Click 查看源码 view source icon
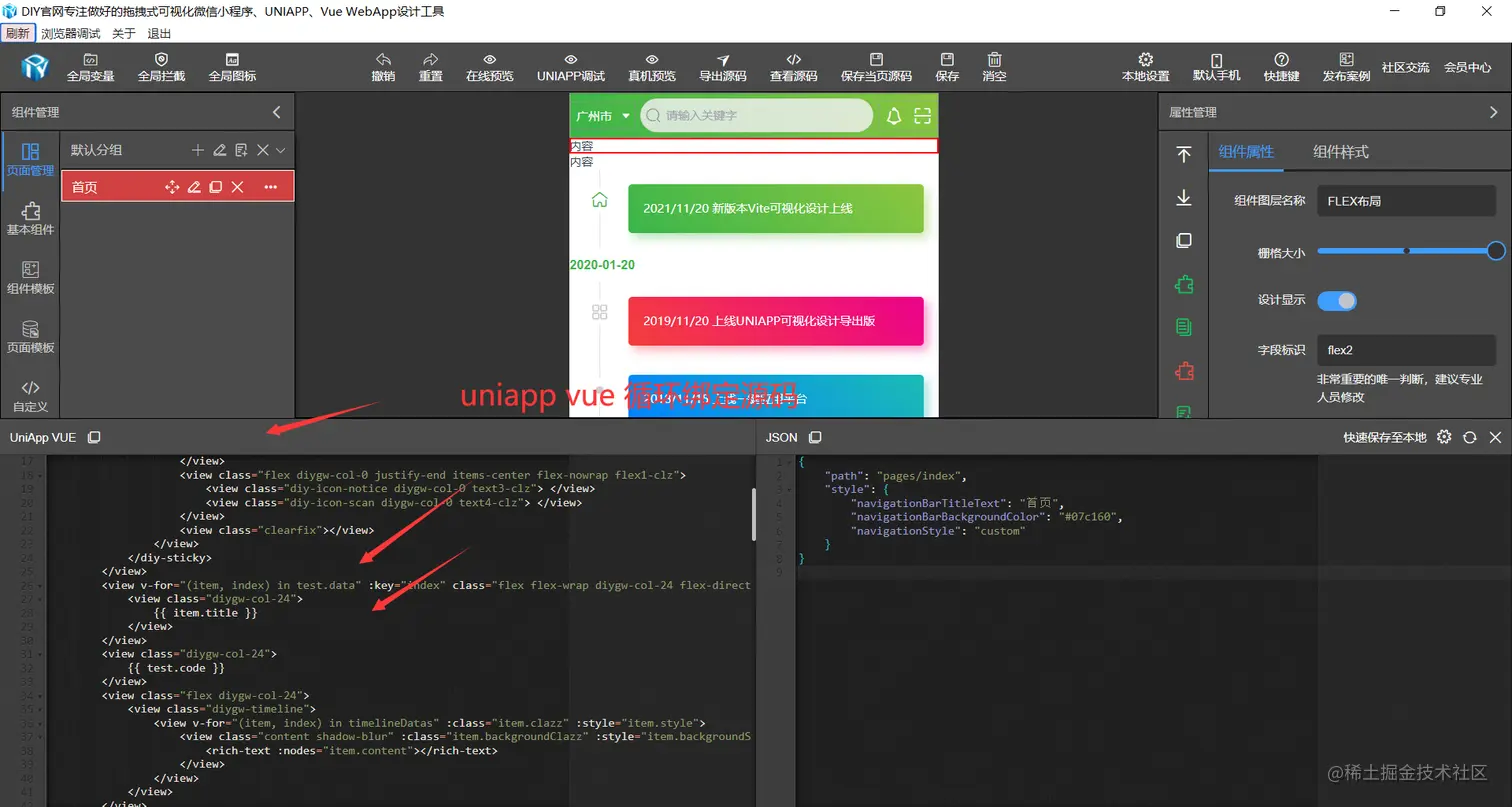This screenshot has height=807, width=1512. click(794, 67)
